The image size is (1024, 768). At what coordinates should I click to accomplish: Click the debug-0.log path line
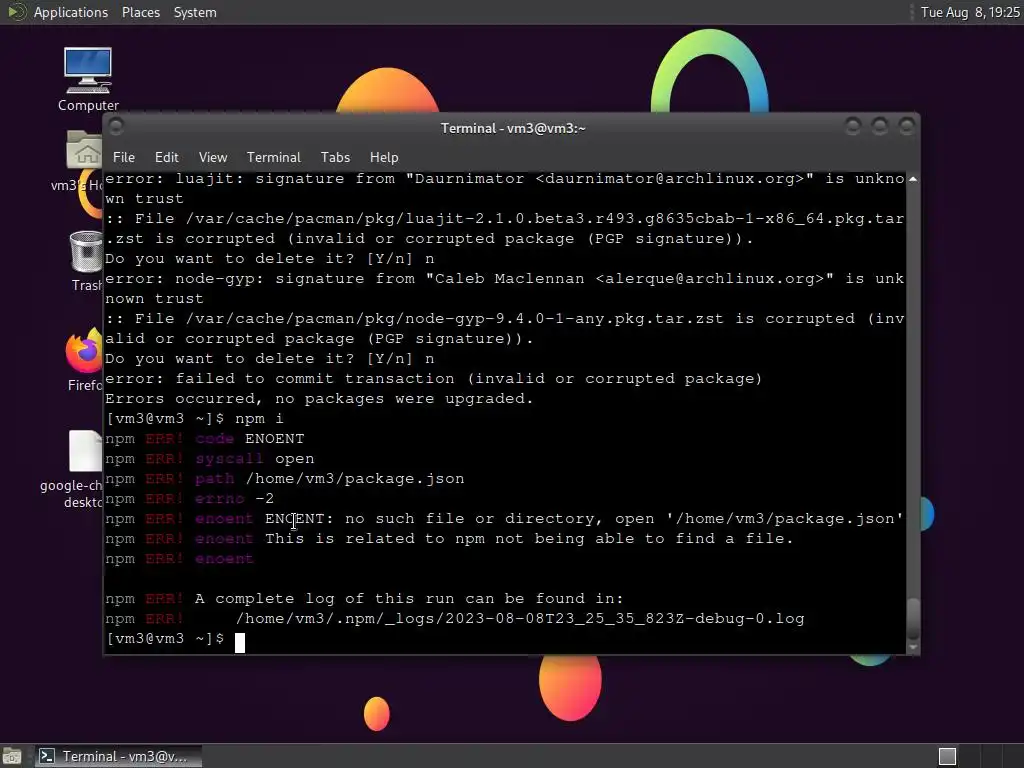click(x=455, y=618)
